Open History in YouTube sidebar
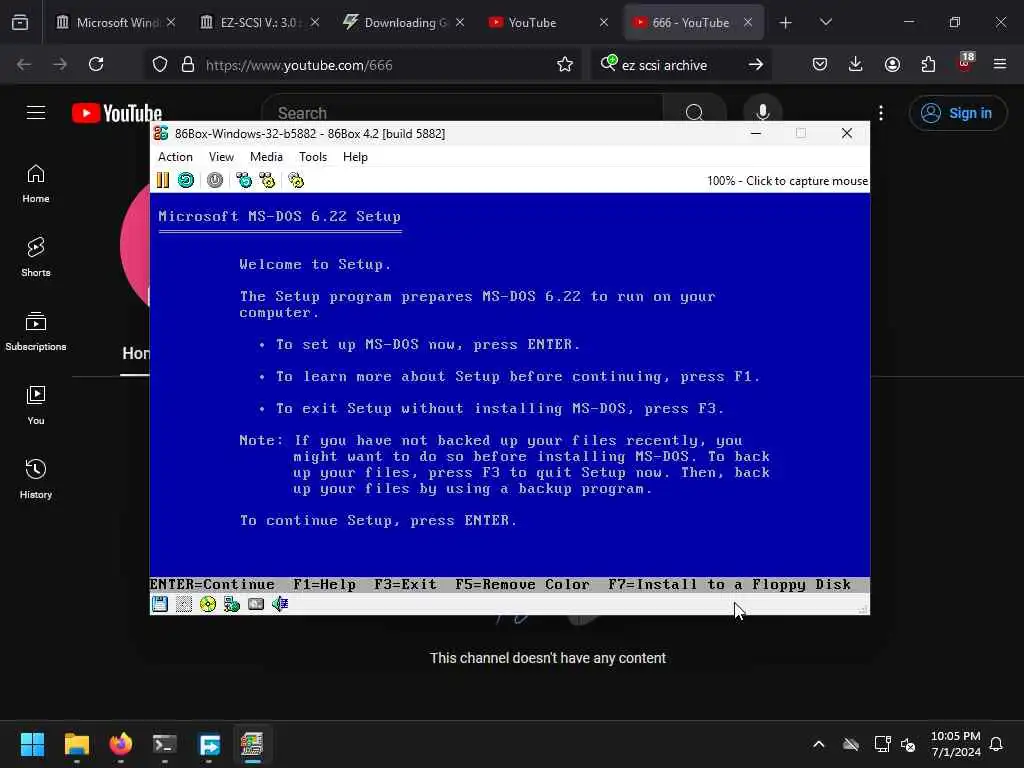Screen dimensions: 1024x768 point(36,479)
